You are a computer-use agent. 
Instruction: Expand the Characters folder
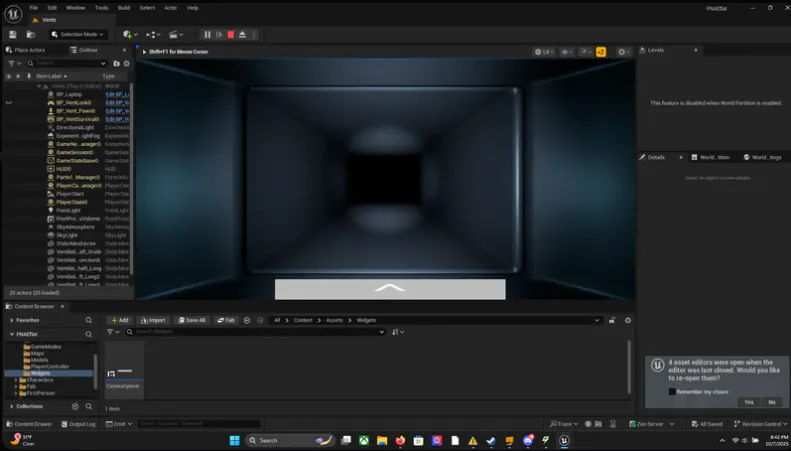[16, 380]
